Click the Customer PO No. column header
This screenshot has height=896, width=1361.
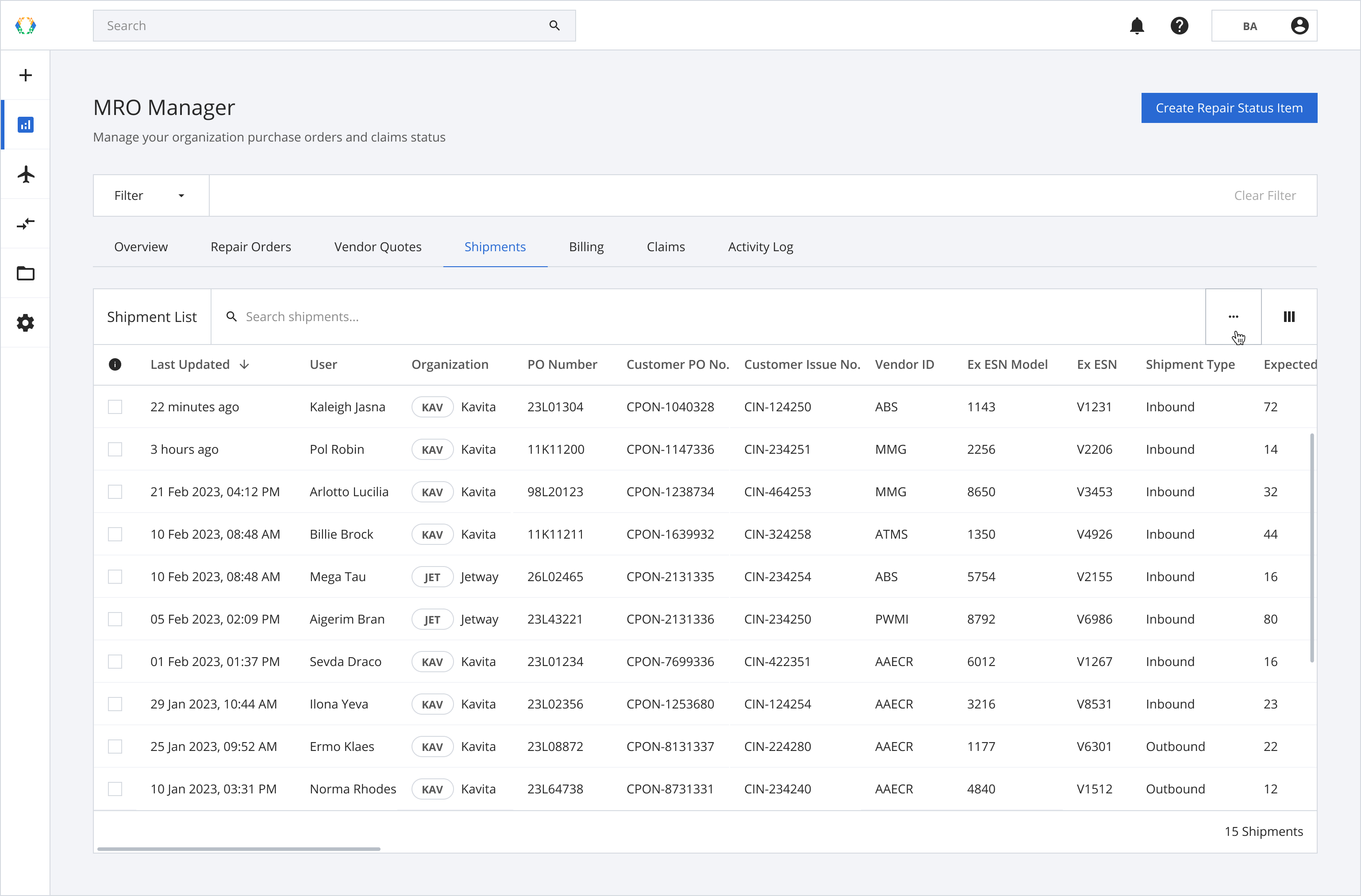click(x=677, y=364)
